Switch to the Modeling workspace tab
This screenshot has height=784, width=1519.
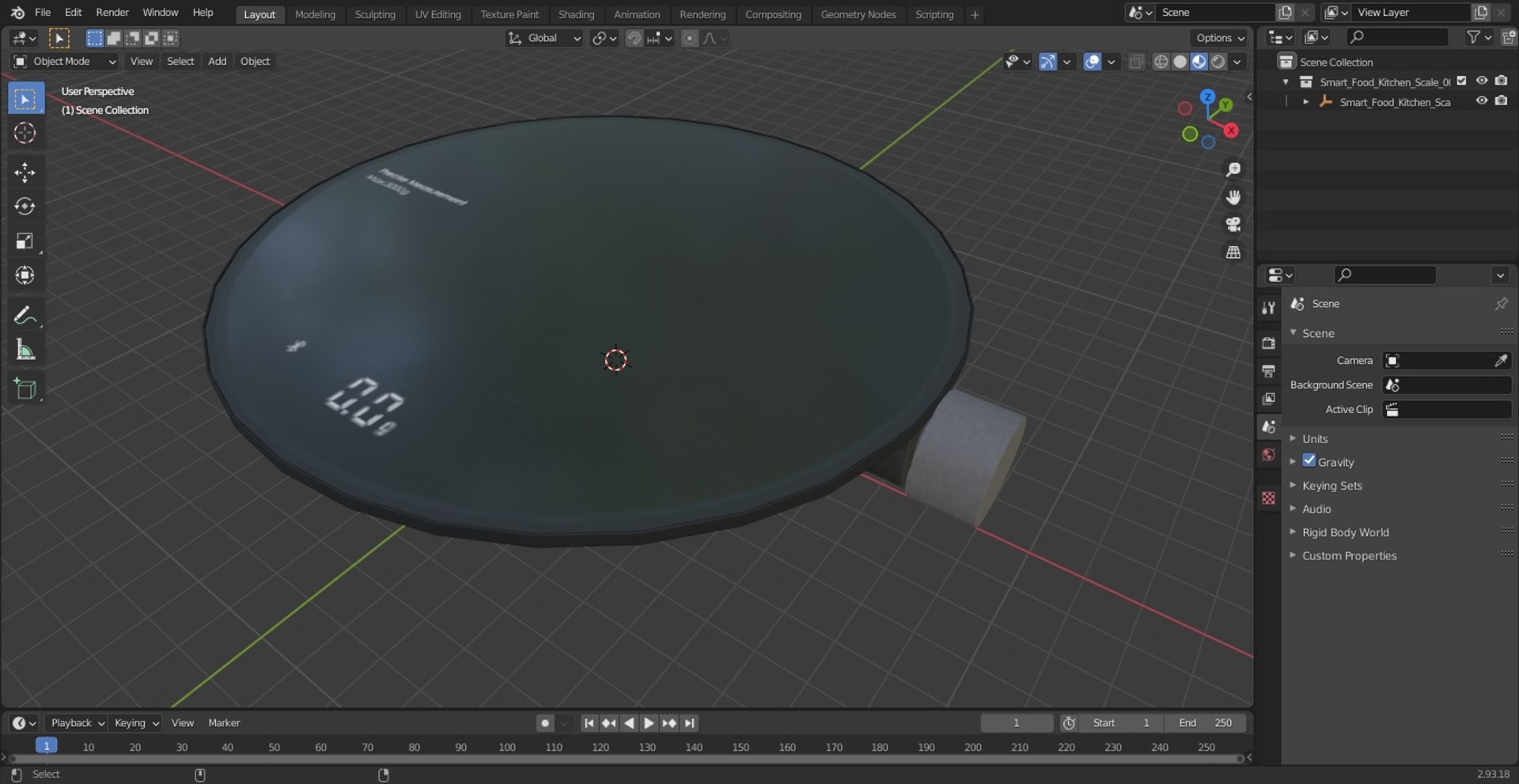(315, 14)
